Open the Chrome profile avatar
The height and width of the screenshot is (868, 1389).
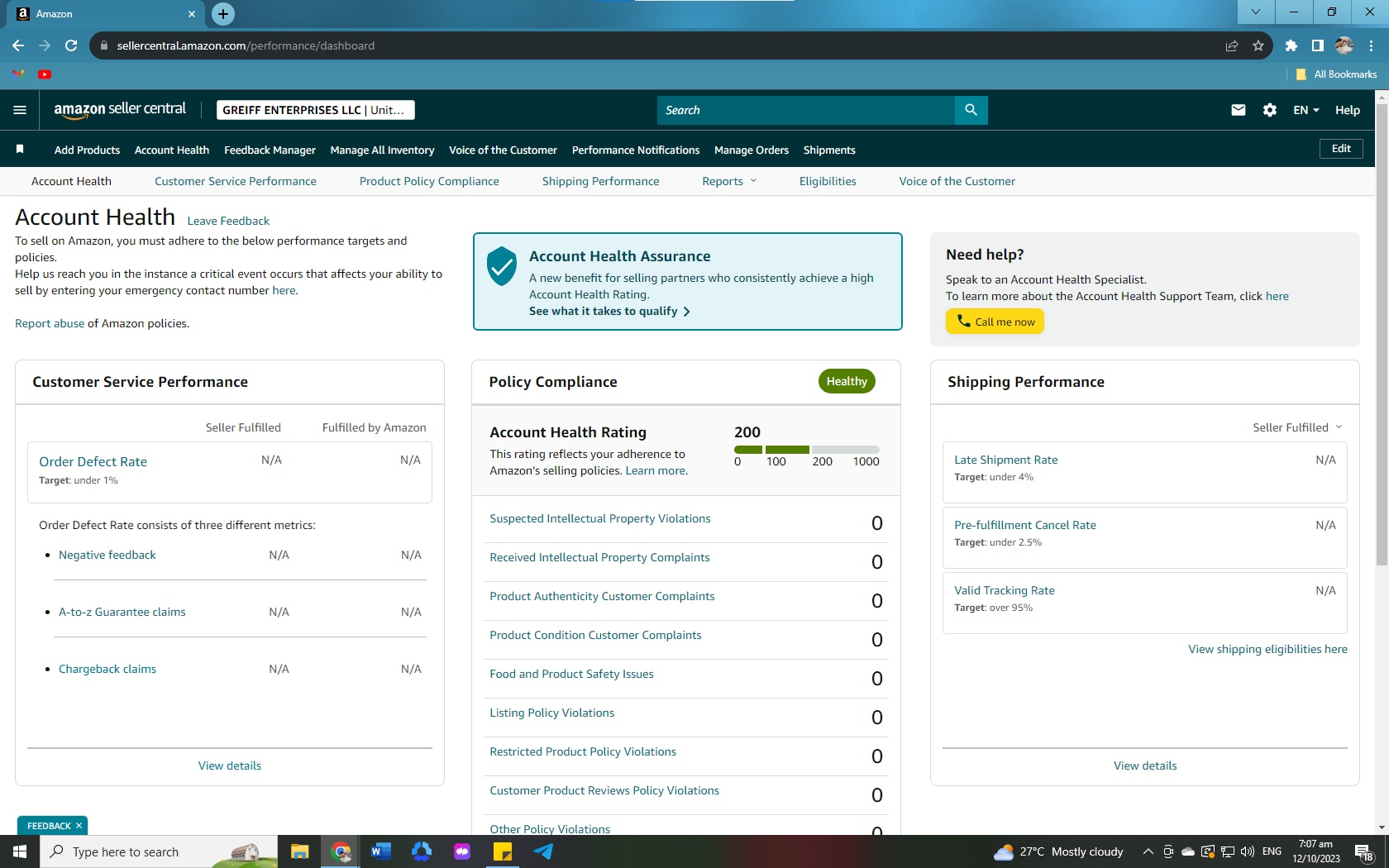pos(1344,45)
